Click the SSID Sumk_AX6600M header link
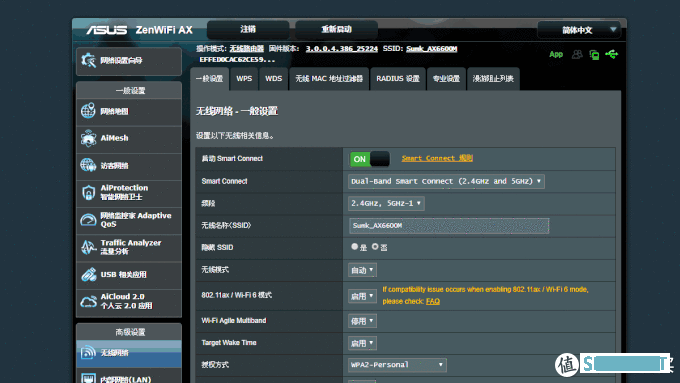The width and height of the screenshot is (680, 383). [432, 49]
